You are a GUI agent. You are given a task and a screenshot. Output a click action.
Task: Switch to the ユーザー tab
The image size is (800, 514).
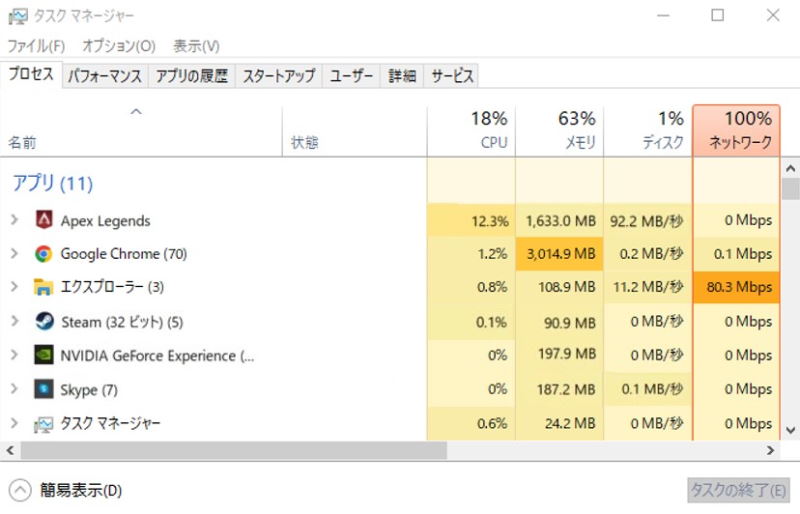[351, 76]
